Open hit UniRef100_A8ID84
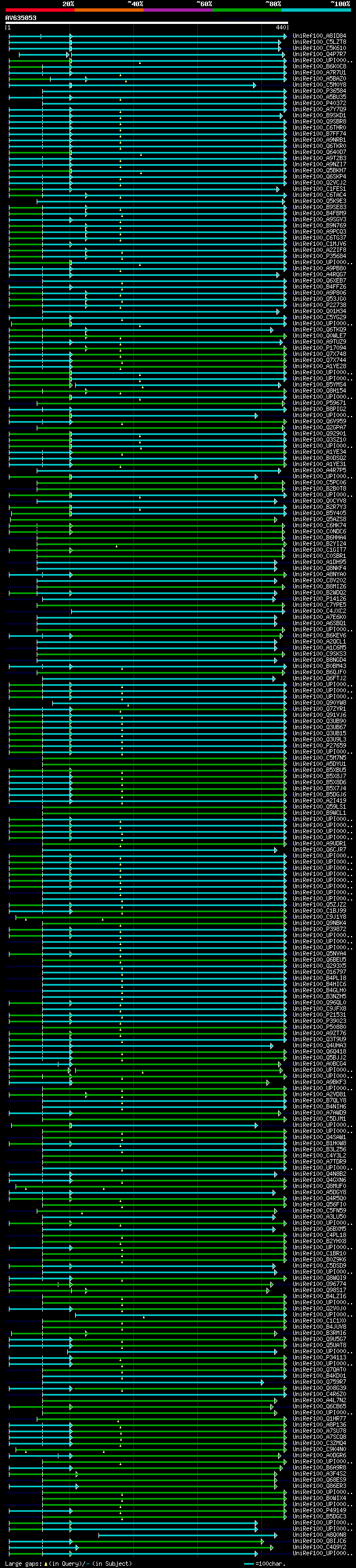Image resolution: width=356 pixels, height=1568 pixels. coord(319,36)
